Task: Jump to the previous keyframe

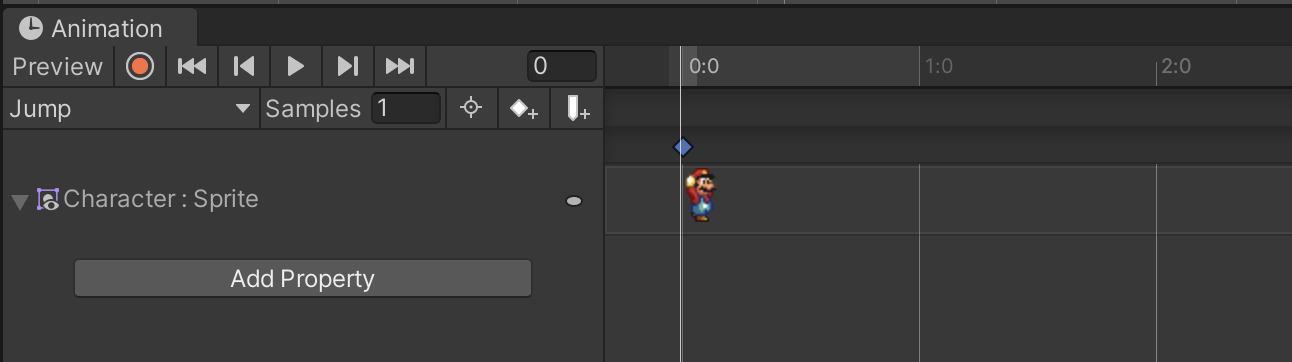Action: click(x=243, y=67)
